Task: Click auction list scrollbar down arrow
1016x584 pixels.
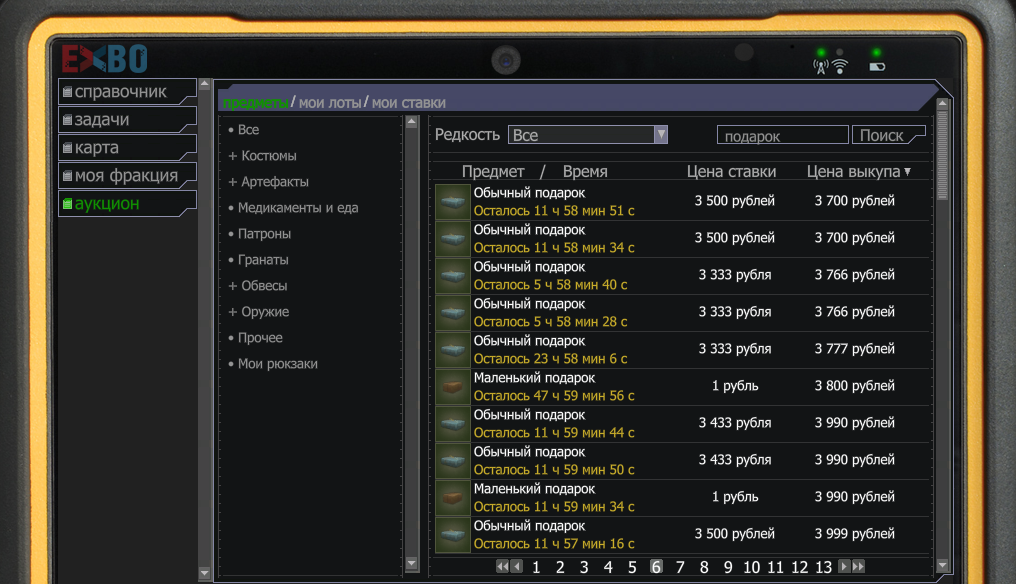Action: point(943,565)
